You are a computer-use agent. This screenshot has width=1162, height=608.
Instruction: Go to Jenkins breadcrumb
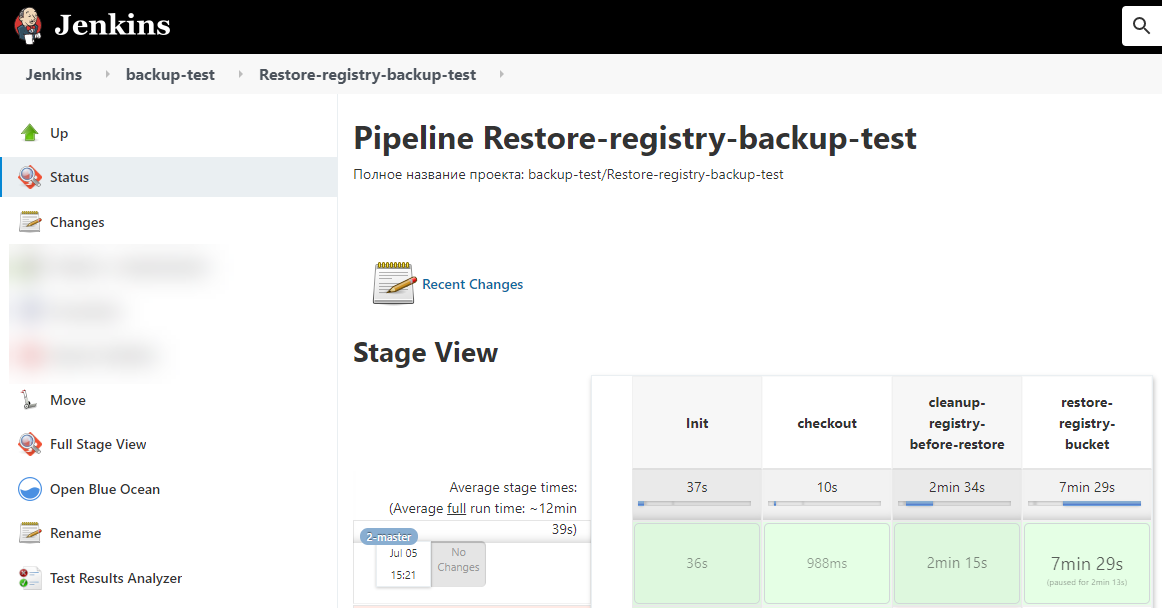[x=53, y=74]
